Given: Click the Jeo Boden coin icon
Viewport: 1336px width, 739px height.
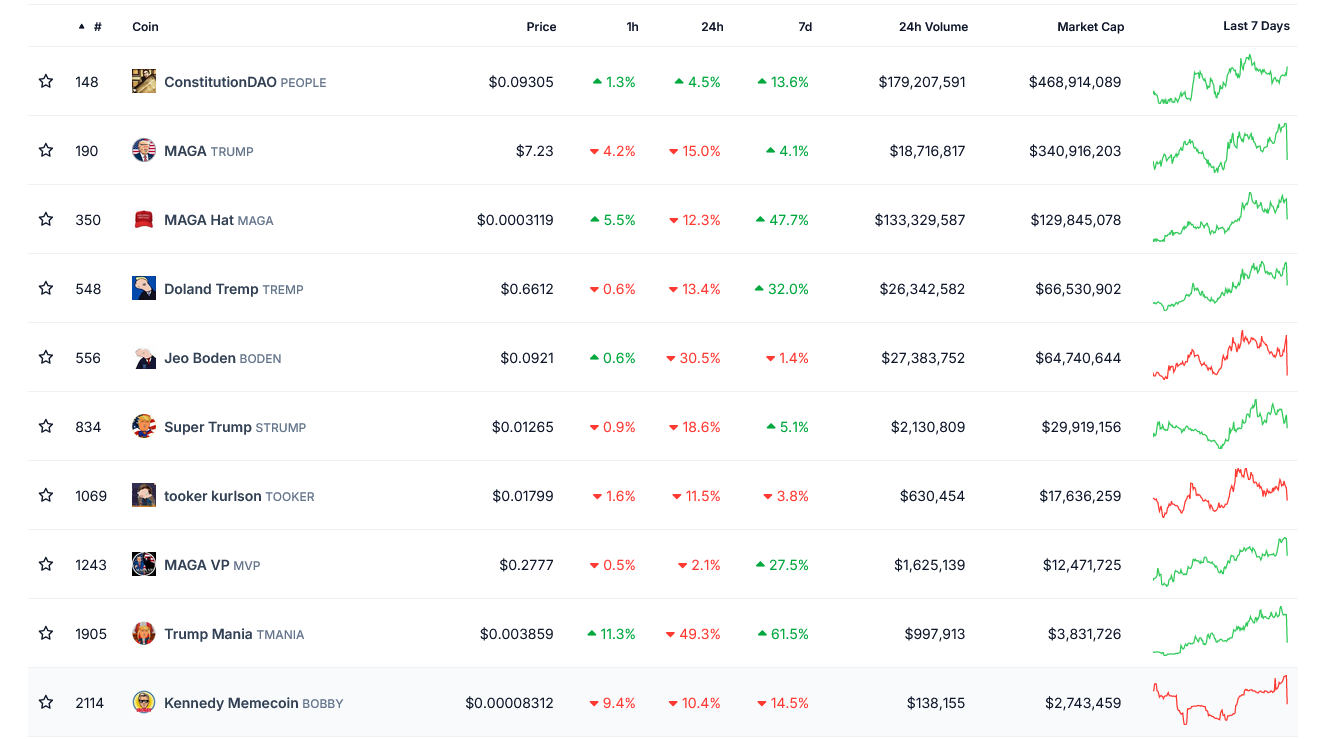Looking at the screenshot, I should pyautogui.click(x=144, y=358).
